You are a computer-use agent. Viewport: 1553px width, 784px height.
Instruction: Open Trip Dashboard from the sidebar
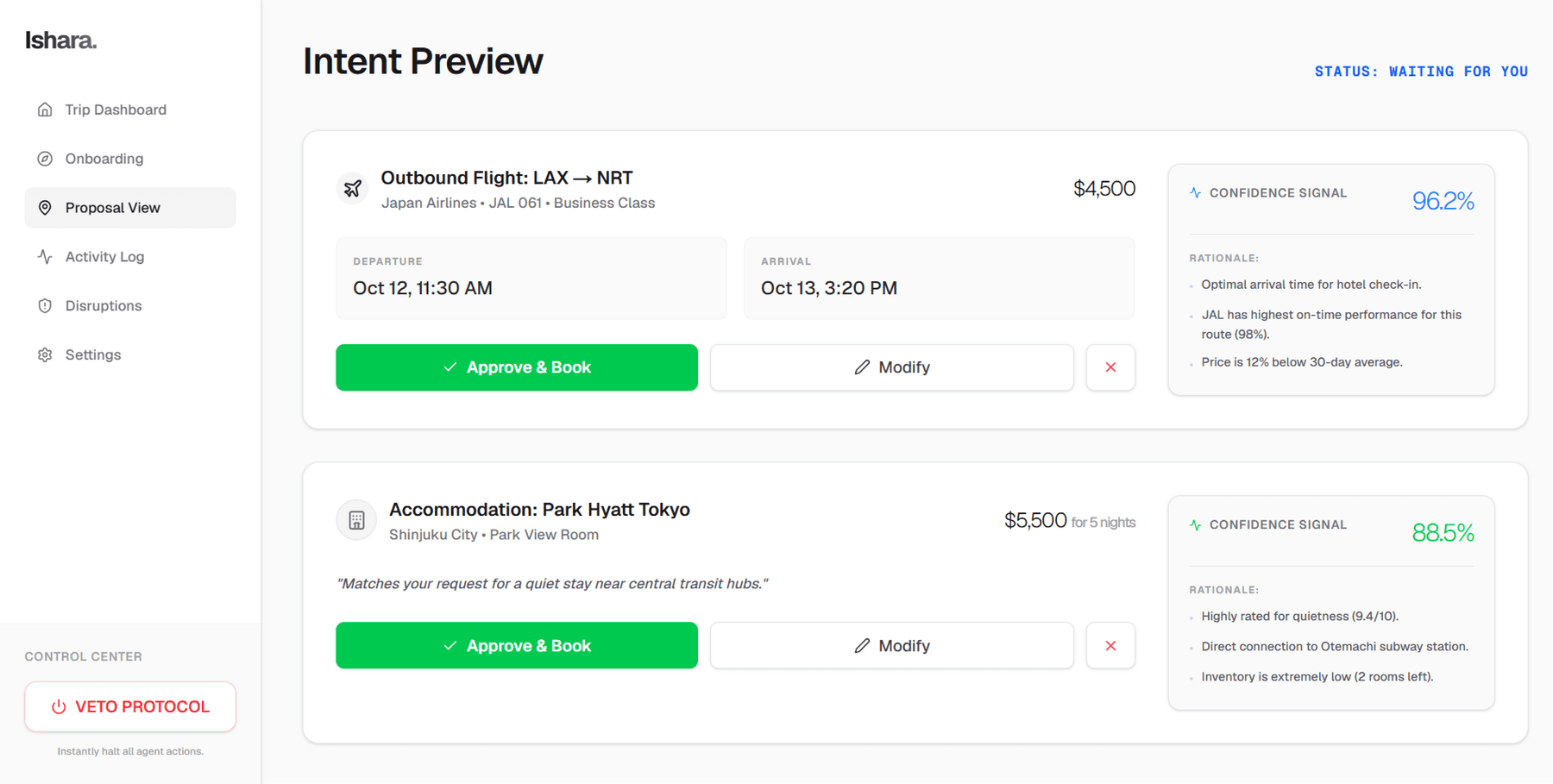pyautogui.click(x=130, y=110)
